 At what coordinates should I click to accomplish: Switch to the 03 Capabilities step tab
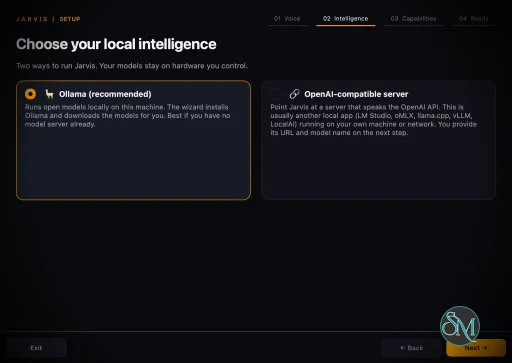point(414,19)
